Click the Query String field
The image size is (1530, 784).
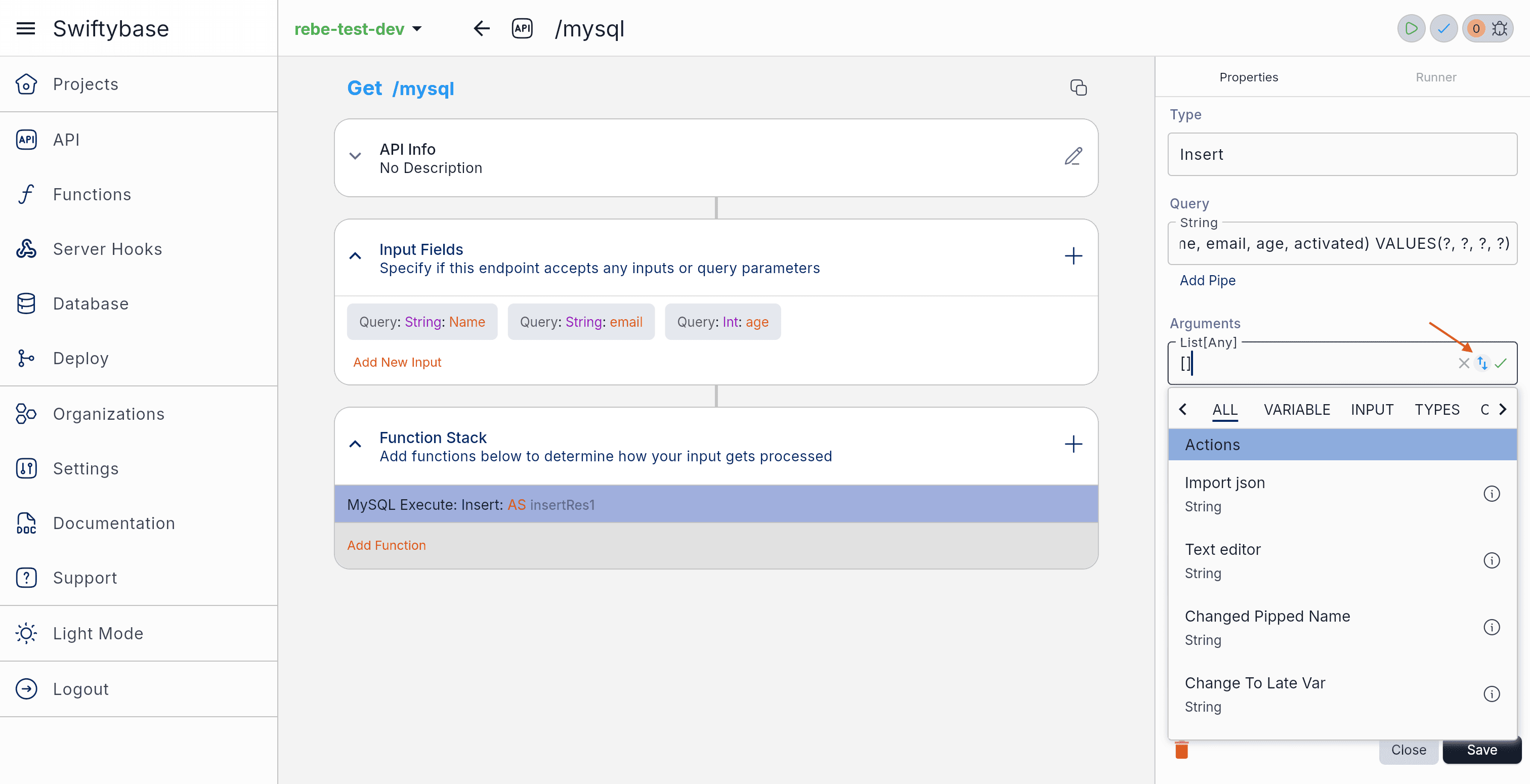pos(1342,243)
